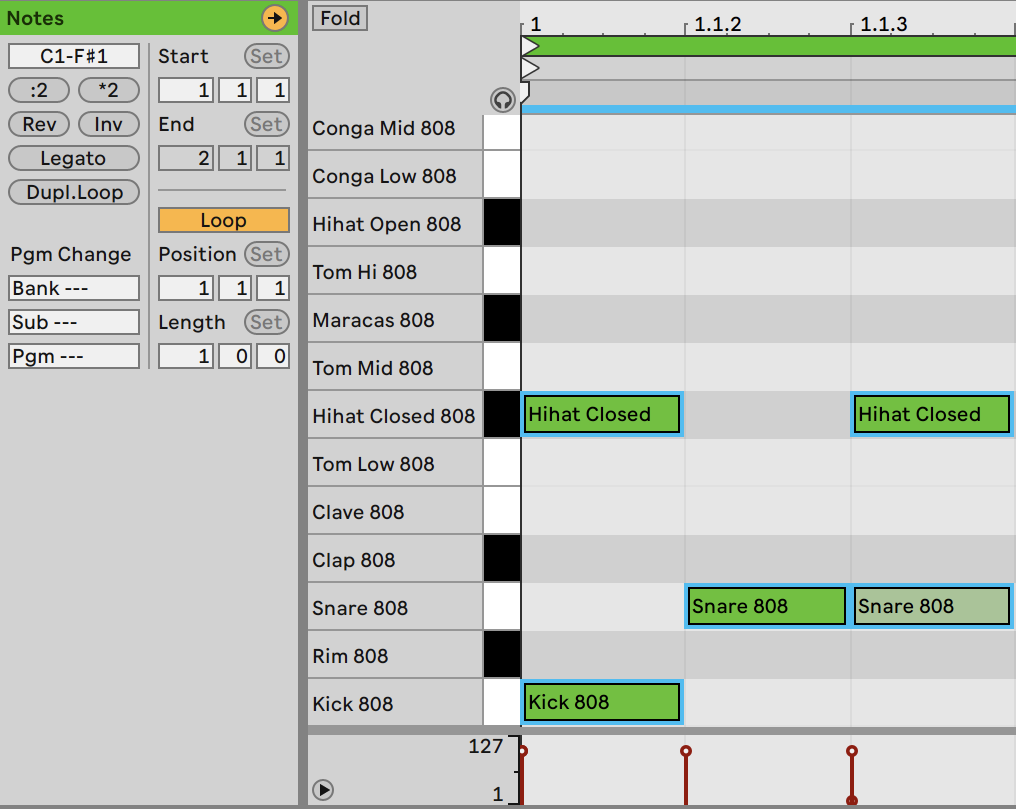Click the black key beside Clap 808
This screenshot has height=809, width=1016.
pos(502,558)
